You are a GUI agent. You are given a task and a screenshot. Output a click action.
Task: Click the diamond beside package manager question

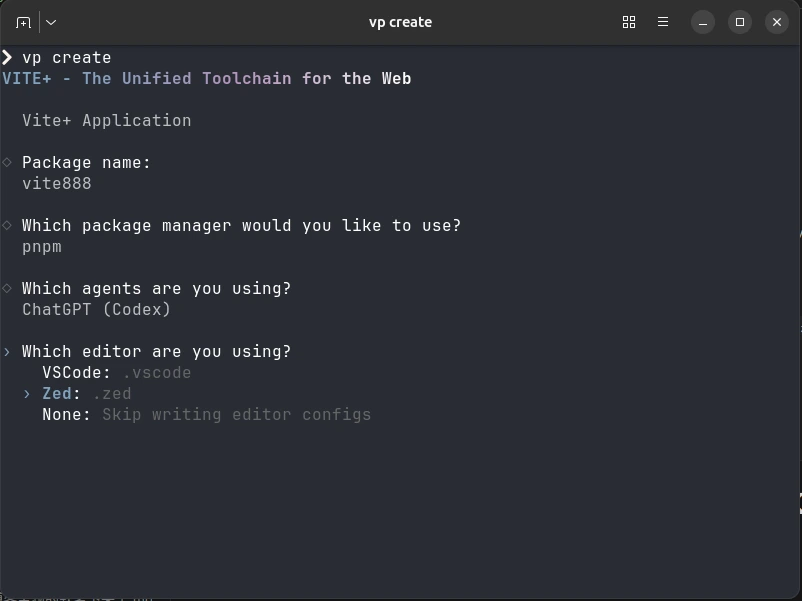coord(7,225)
